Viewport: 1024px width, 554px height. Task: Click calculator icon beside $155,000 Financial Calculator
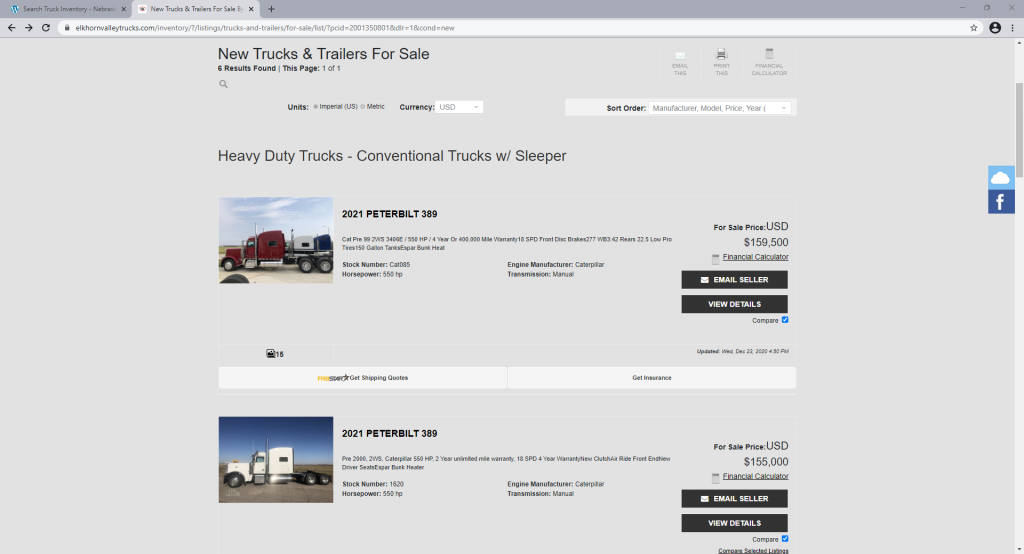pyautogui.click(x=715, y=478)
